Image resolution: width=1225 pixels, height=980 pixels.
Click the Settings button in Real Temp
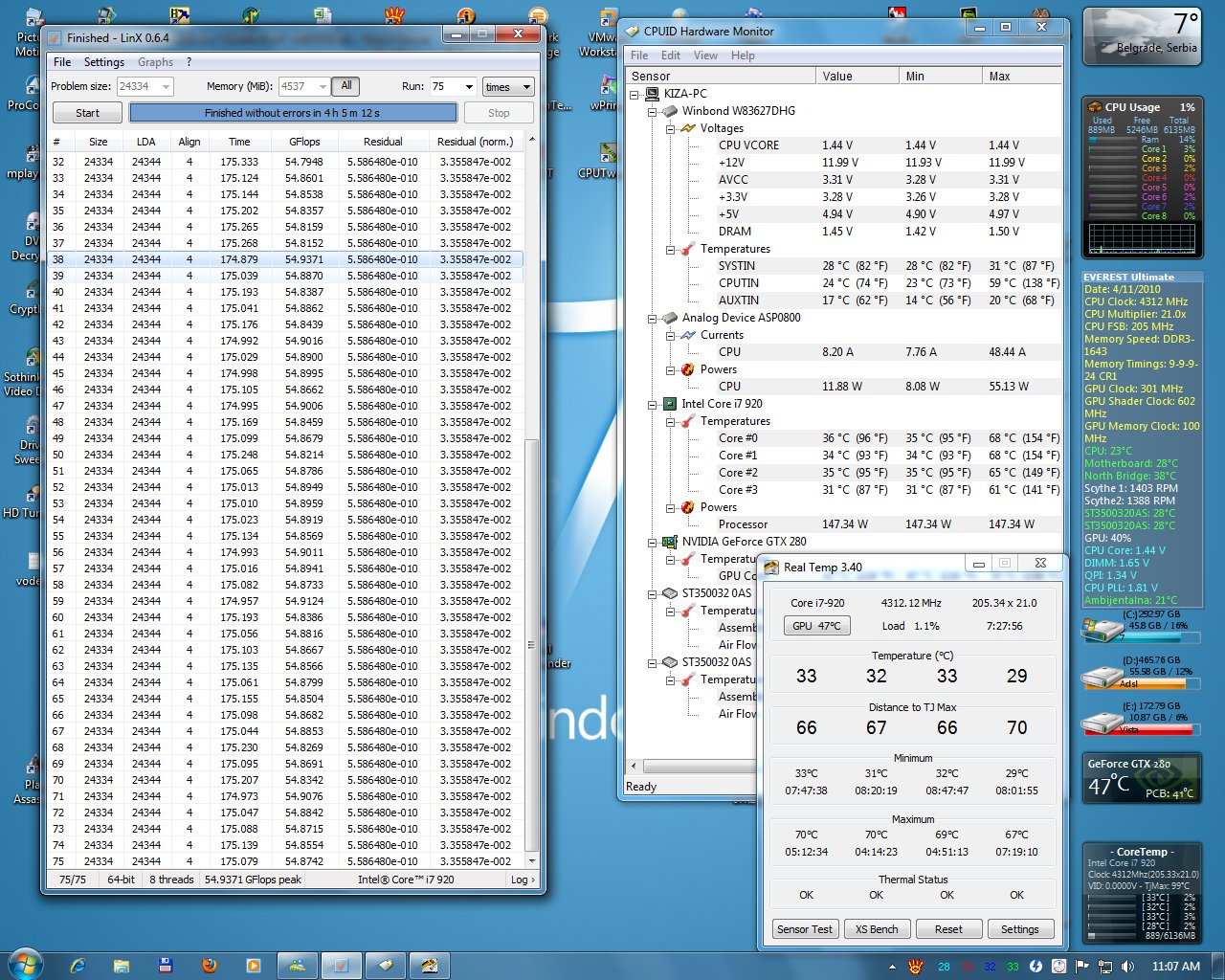point(1019,929)
